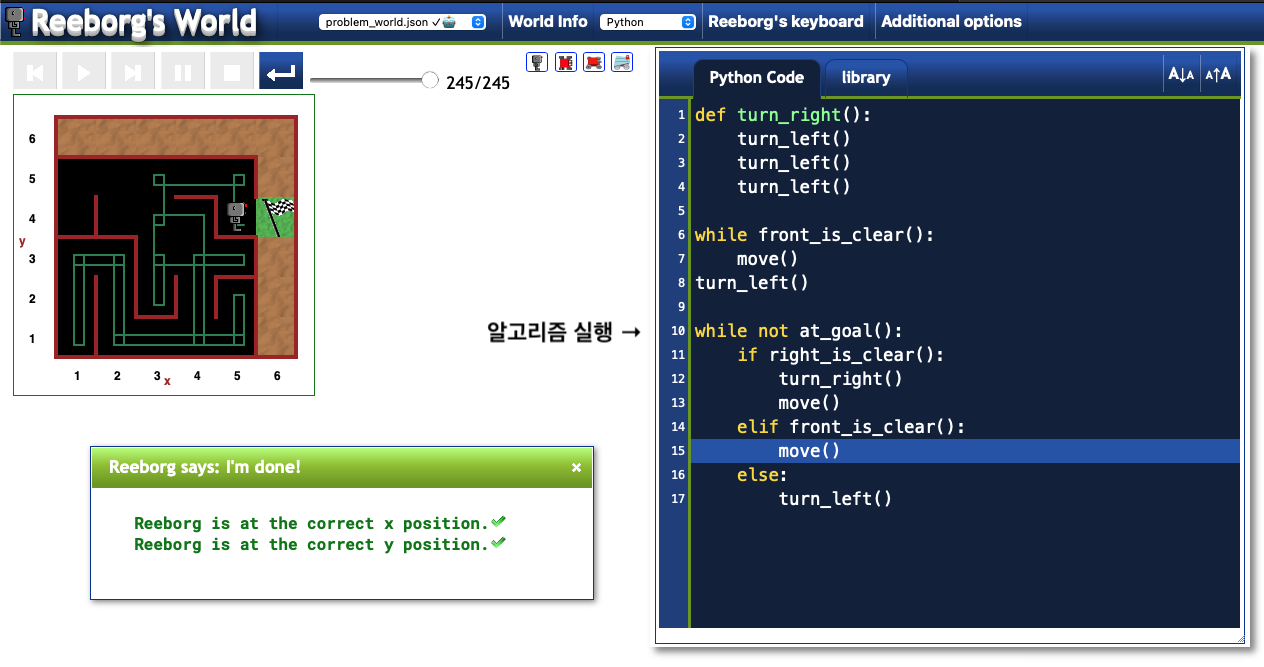
Task: Click 'turn_left()' on line 8
Action: 752,283
